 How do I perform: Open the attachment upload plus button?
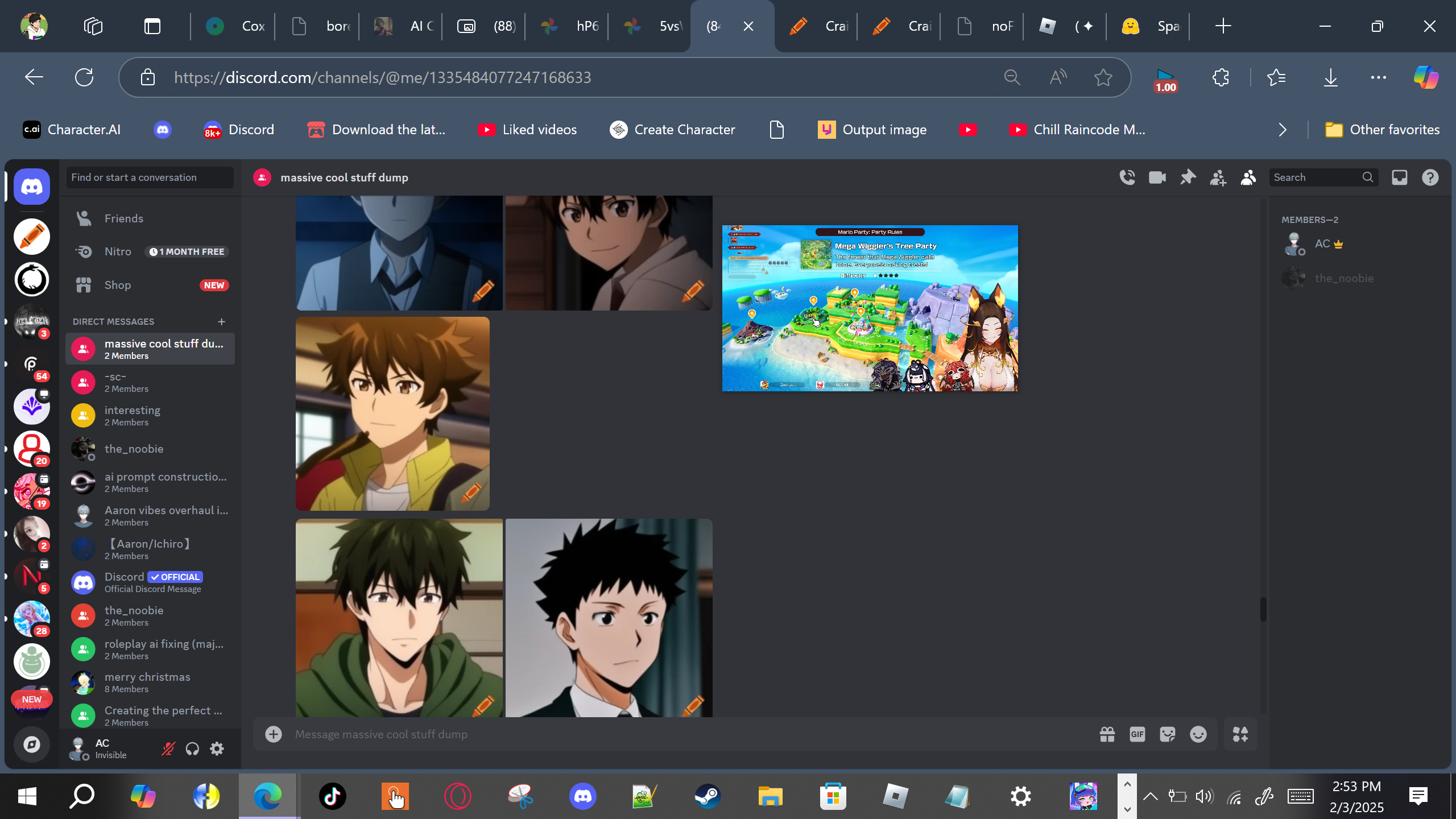pyautogui.click(x=274, y=734)
